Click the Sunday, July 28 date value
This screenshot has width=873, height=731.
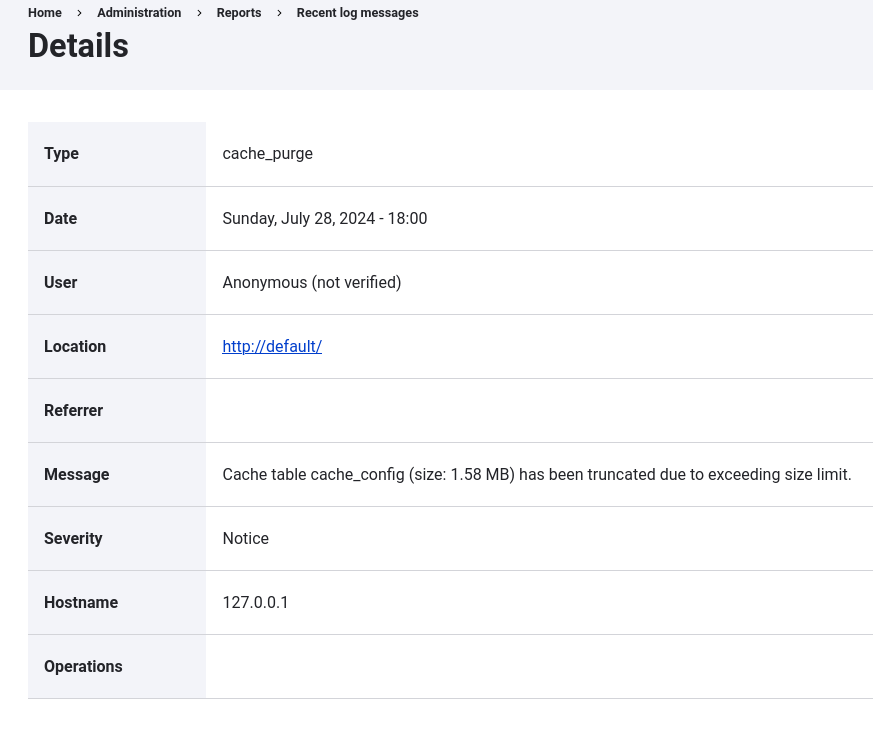tap(324, 218)
